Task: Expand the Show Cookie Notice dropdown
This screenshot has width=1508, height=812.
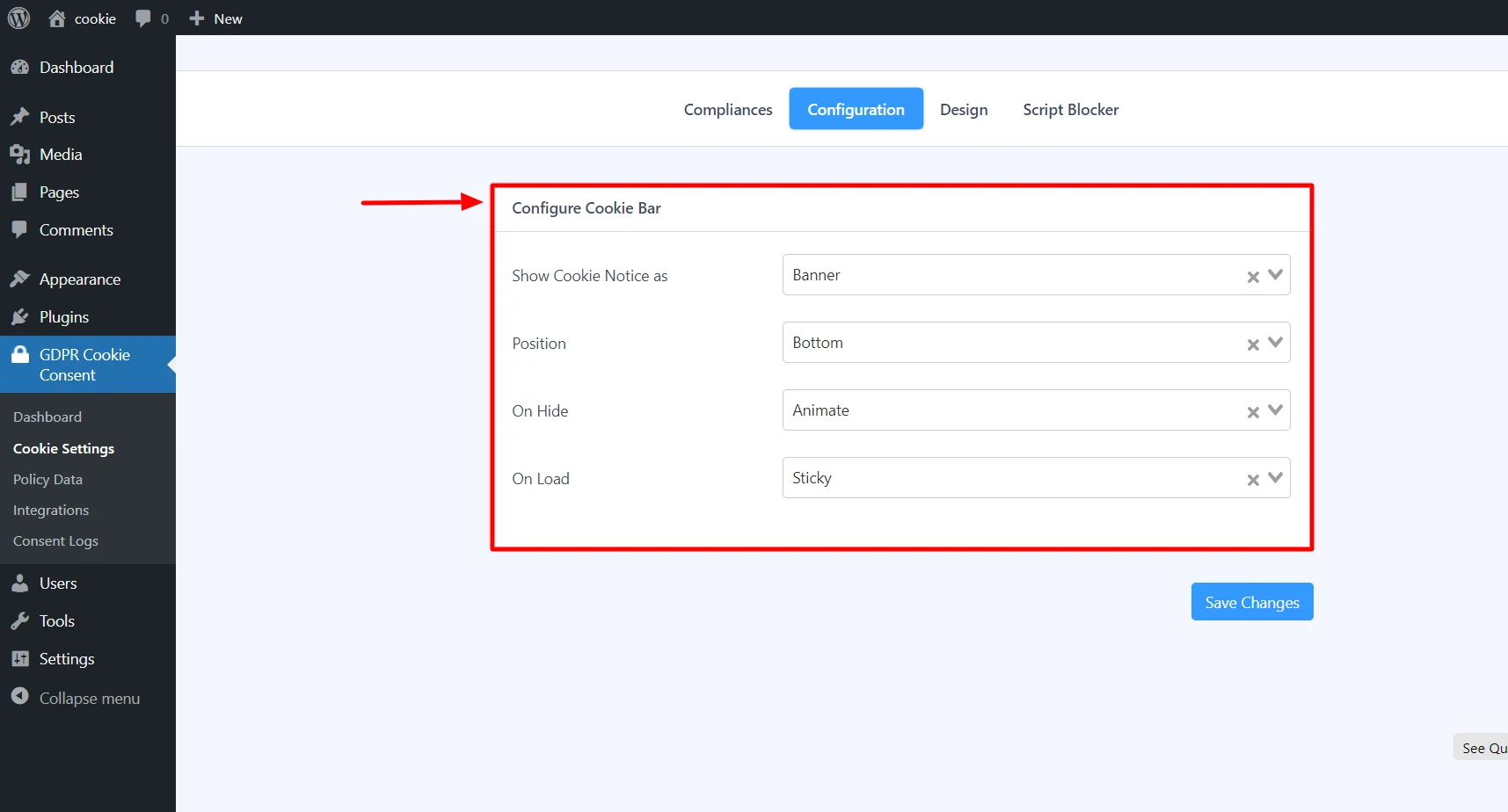Action: [1273, 275]
